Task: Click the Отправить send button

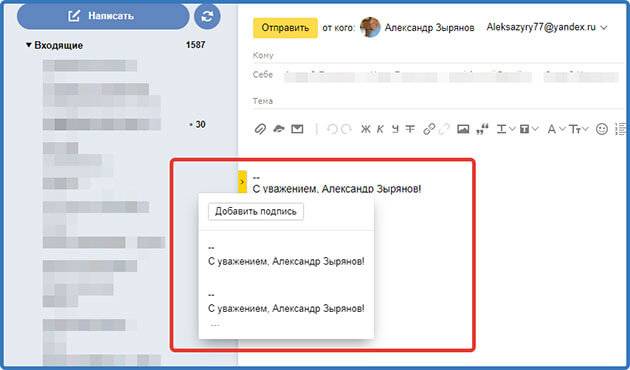Action: [x=285, y=28]
